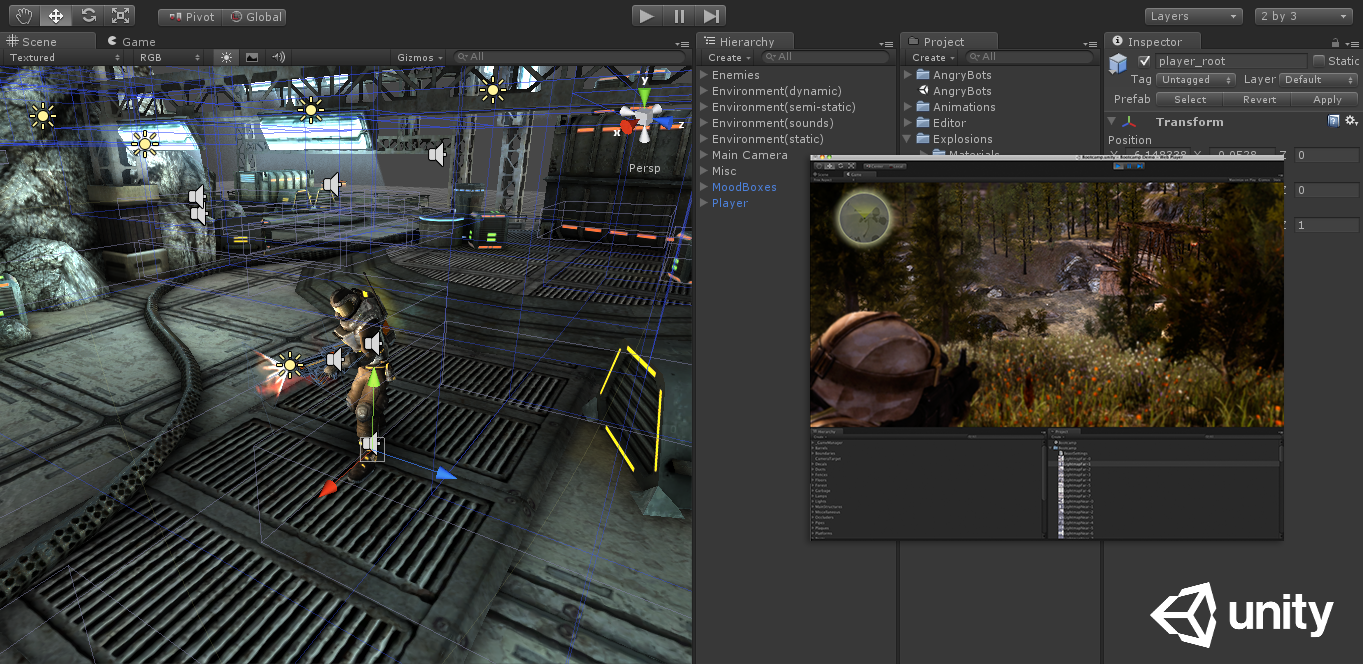
Task: Select the Move tool
Action: click(x=55, y=15)
